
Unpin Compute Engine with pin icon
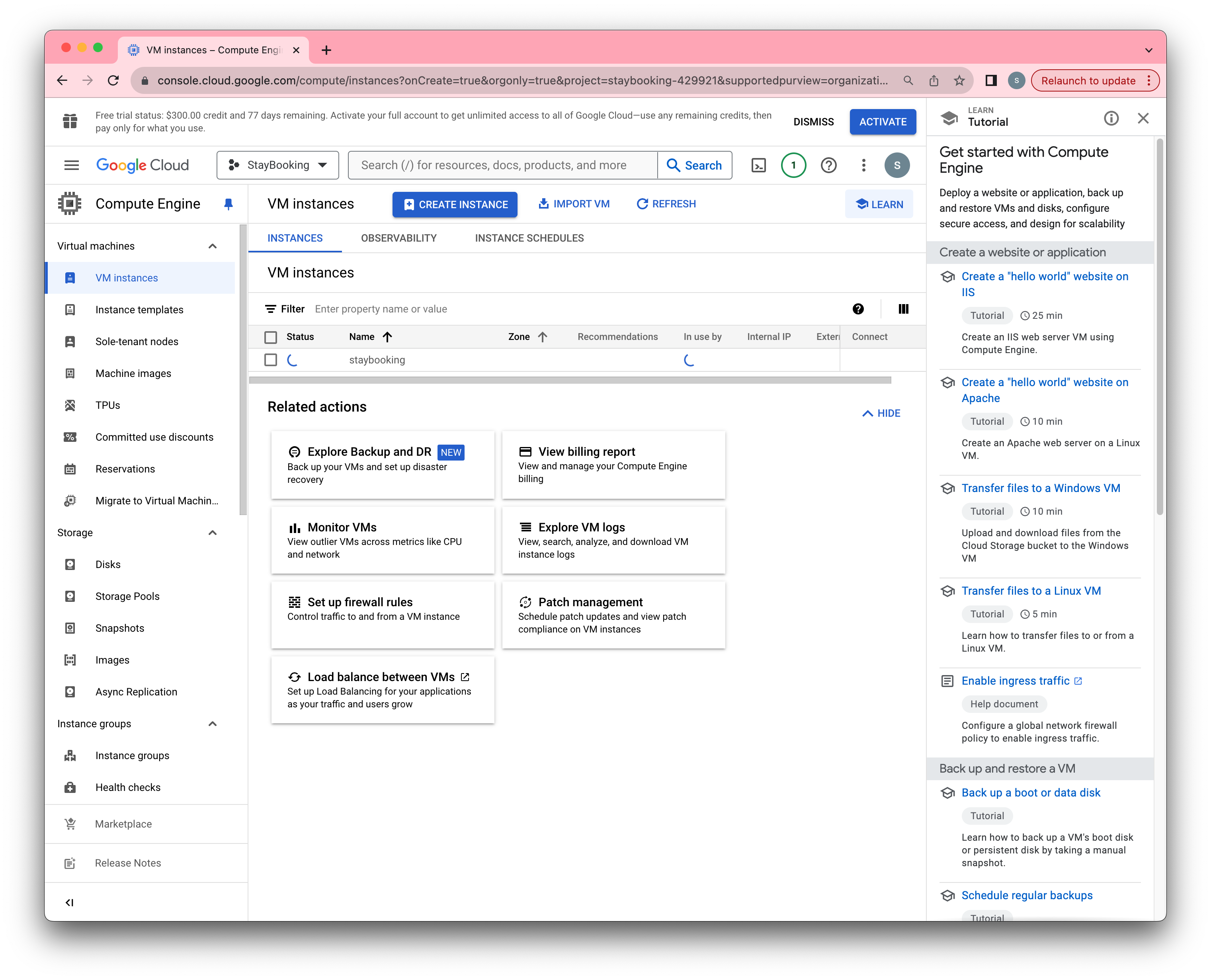tap(228, 204)
